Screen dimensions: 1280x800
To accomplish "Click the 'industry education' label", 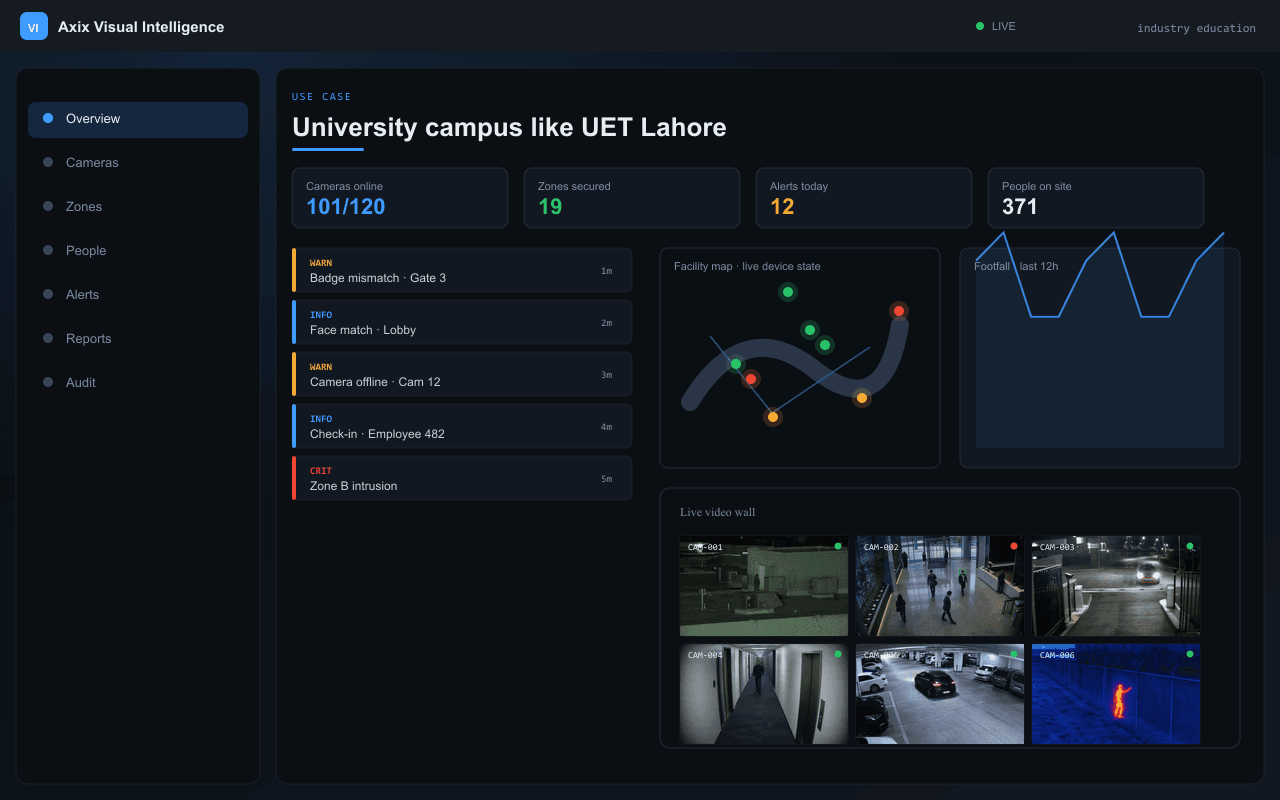I will 1196,28.
